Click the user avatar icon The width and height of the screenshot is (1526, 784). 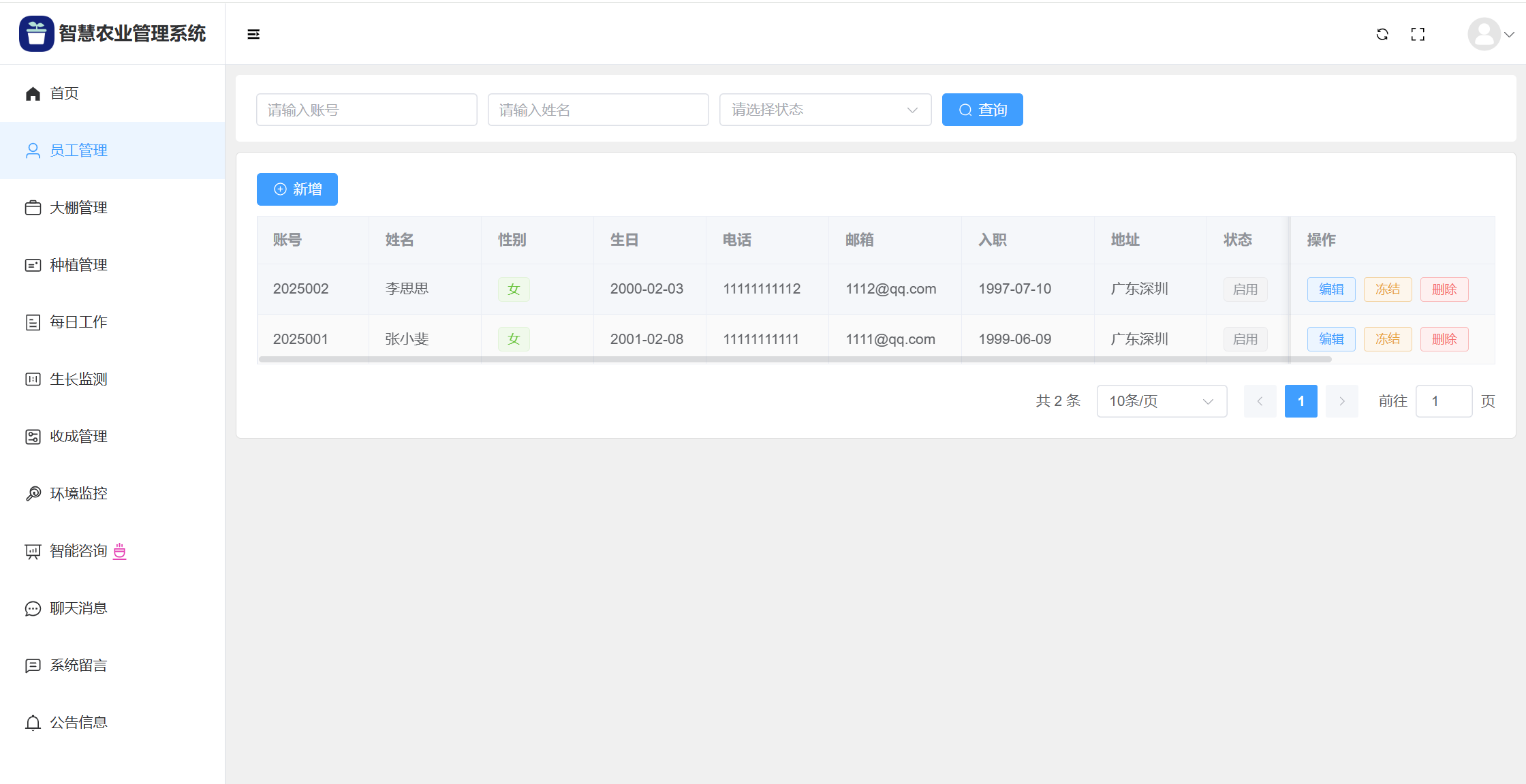point(1483,34)
